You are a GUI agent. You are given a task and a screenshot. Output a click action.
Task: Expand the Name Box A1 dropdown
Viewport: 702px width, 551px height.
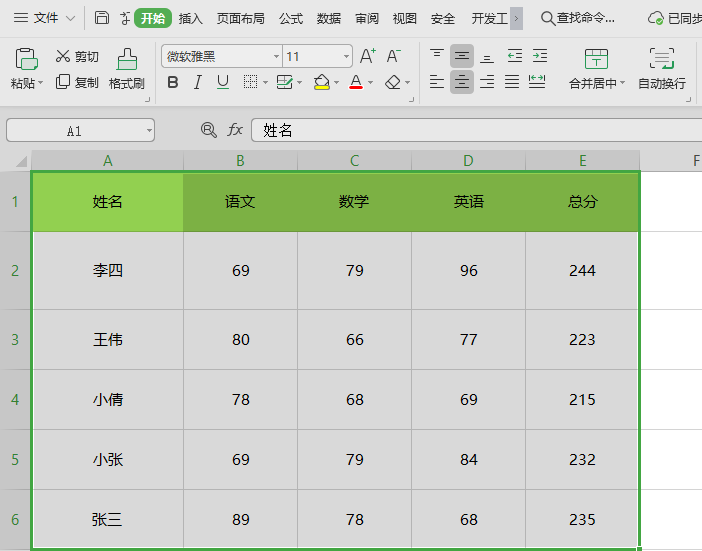[149, 130]
